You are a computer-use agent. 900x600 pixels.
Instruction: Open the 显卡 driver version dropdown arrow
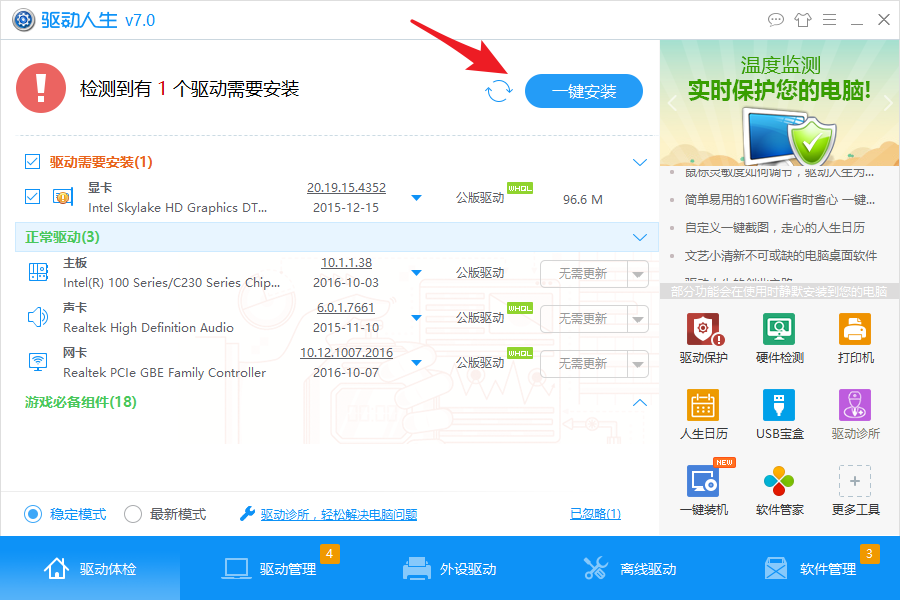tap(417, 198)
